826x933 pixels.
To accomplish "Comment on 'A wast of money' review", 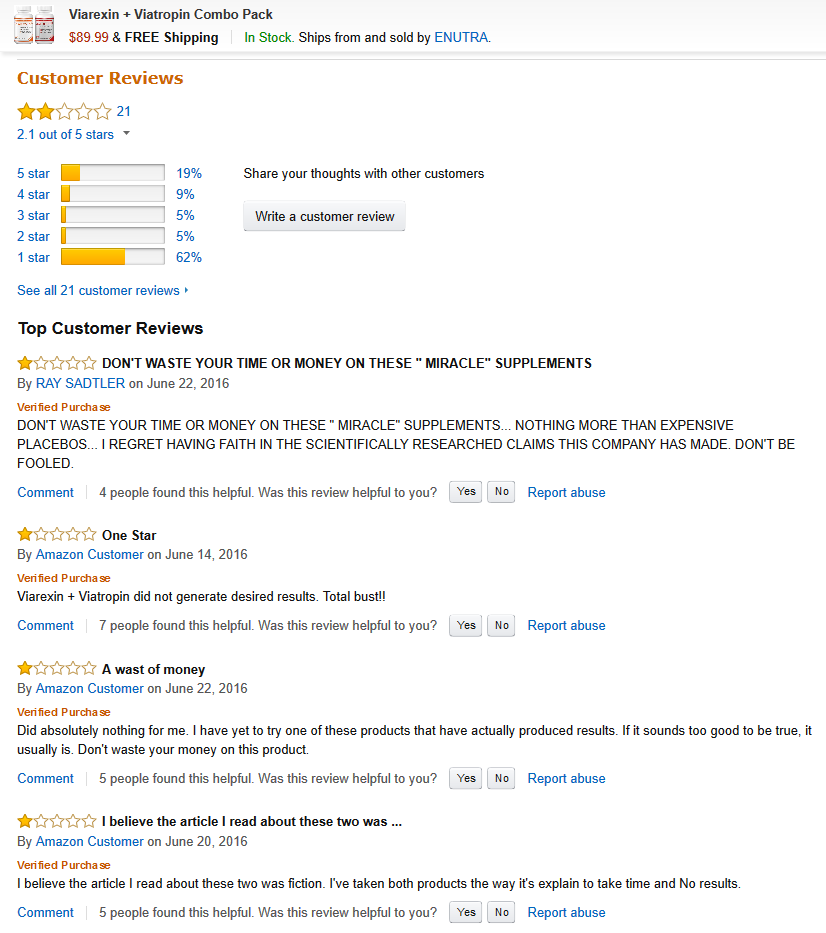I will tap(45, 778).
